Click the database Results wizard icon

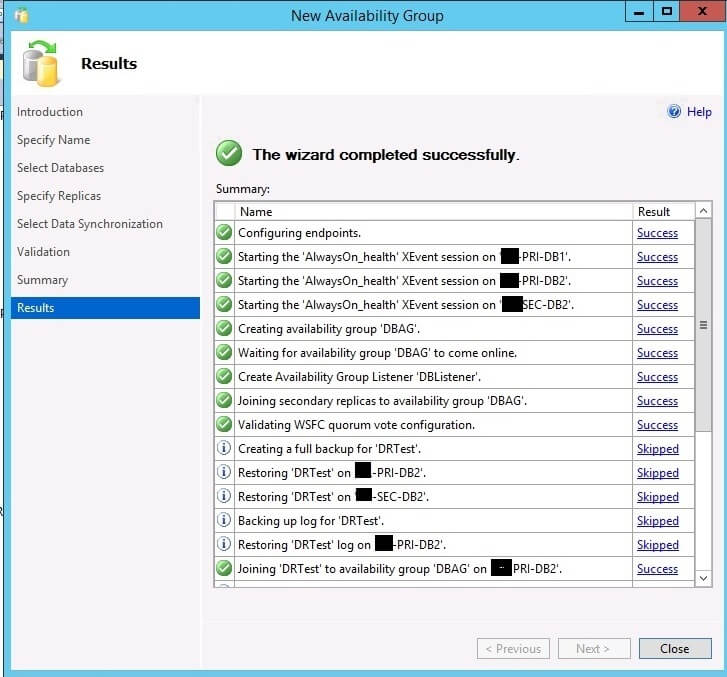point(41,63)
